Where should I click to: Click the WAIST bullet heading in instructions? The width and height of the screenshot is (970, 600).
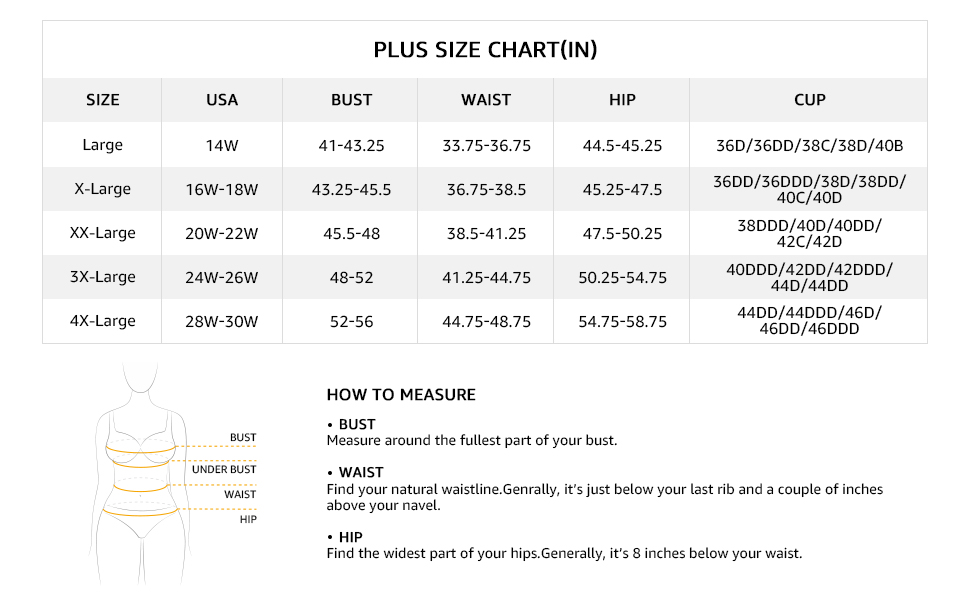pyautogui.click(x=361, y=472)
